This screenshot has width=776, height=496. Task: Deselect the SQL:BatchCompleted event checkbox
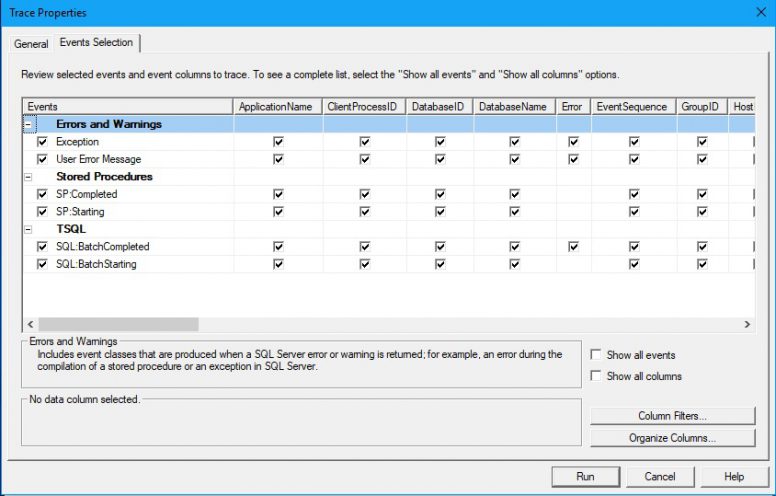[x=42, y=247]
